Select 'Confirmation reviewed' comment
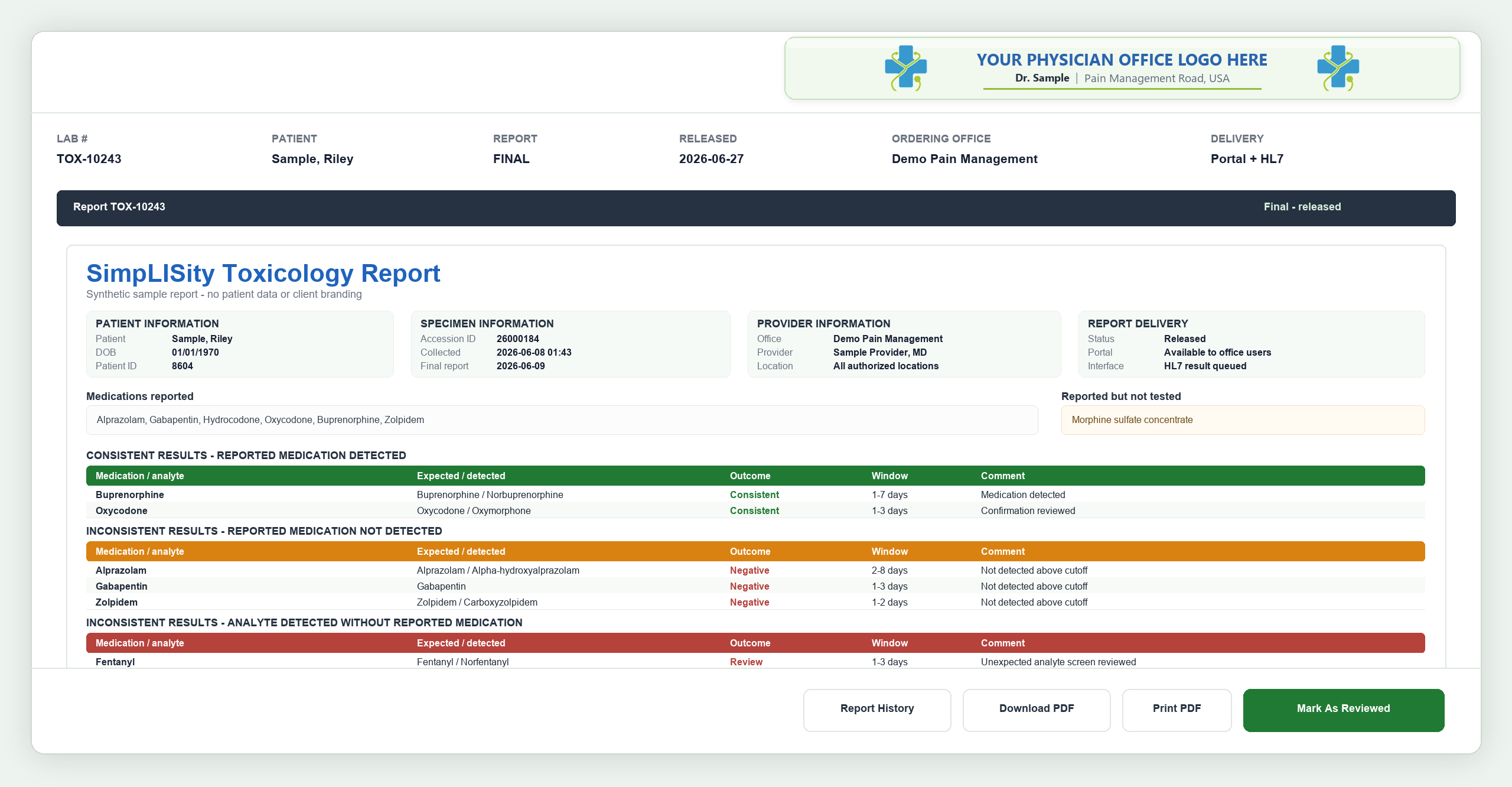This screenshot has width=1512, height=787. 1028,510
